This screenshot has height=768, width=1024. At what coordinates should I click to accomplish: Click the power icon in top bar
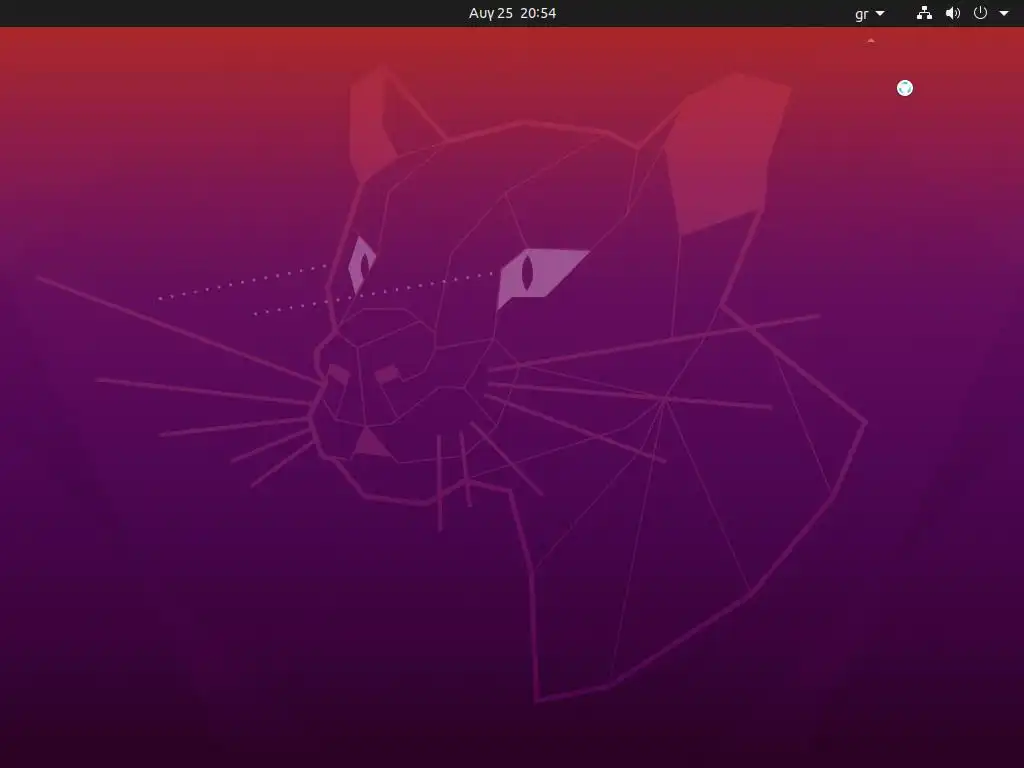980,13
